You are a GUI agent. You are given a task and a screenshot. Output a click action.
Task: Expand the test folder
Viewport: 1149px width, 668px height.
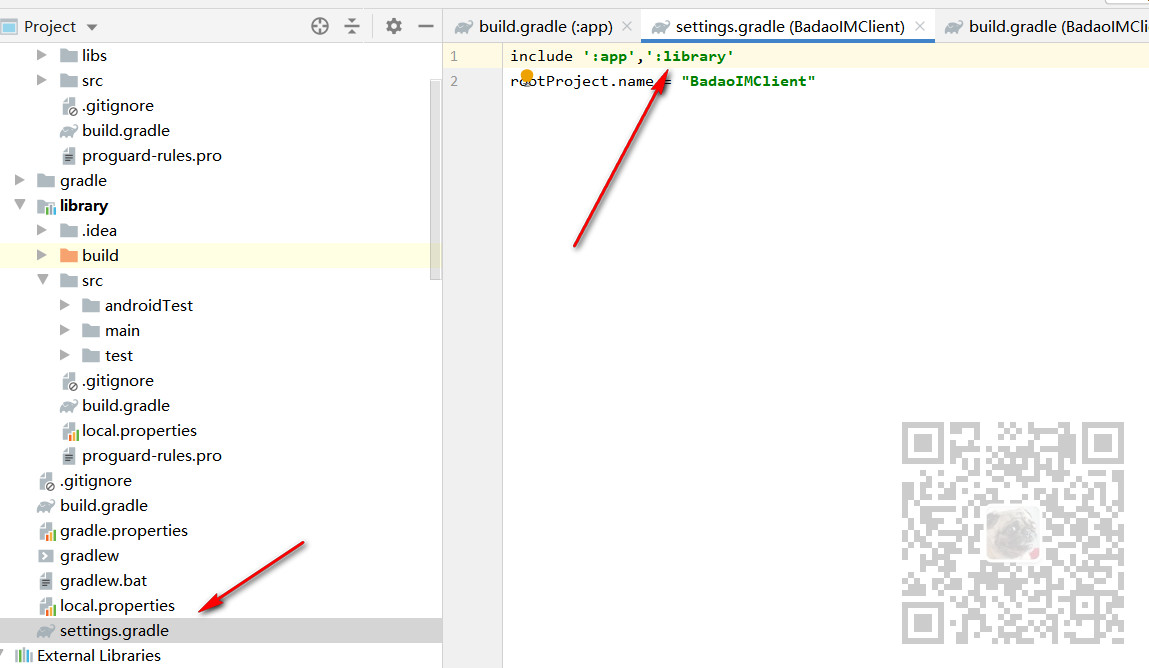point(64,355)
